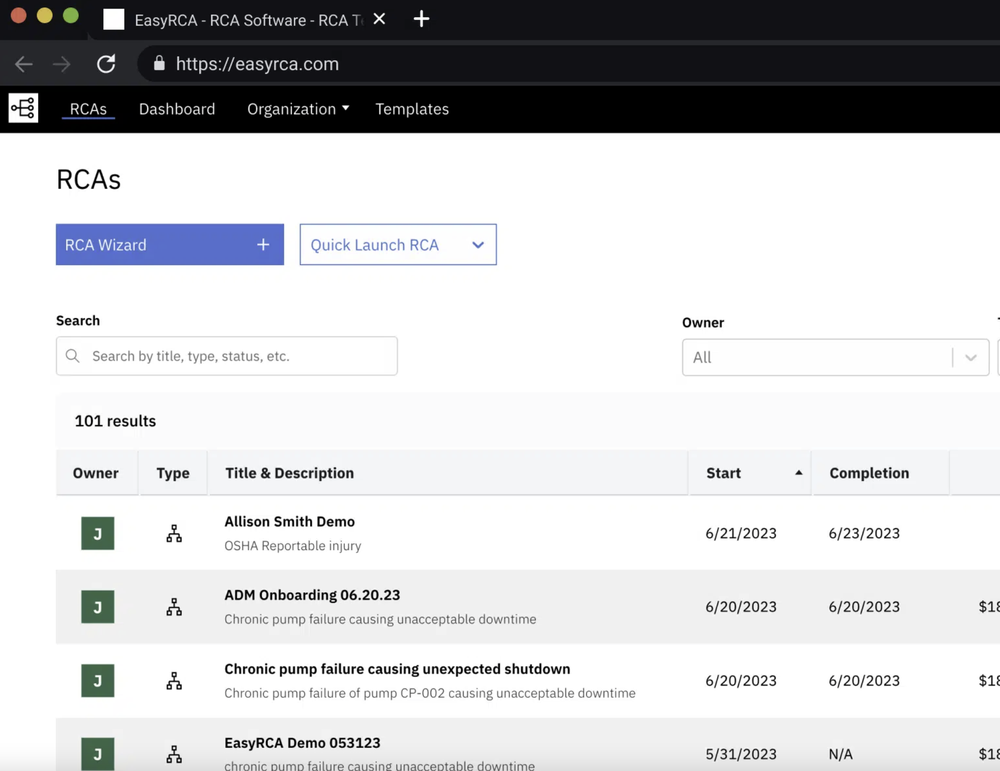1000x771 pixels.
Task: Click the RCAs page heading
Action: 89,179
